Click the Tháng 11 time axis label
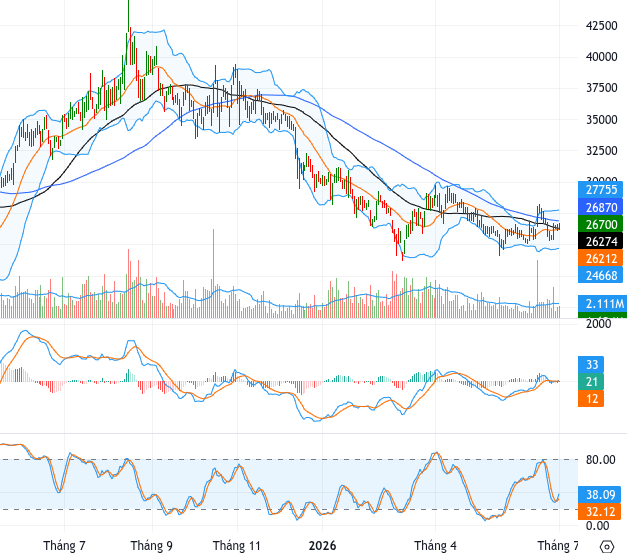Image resolution: width=627 pixels, height=553 pixels. (x=236, y=545)
